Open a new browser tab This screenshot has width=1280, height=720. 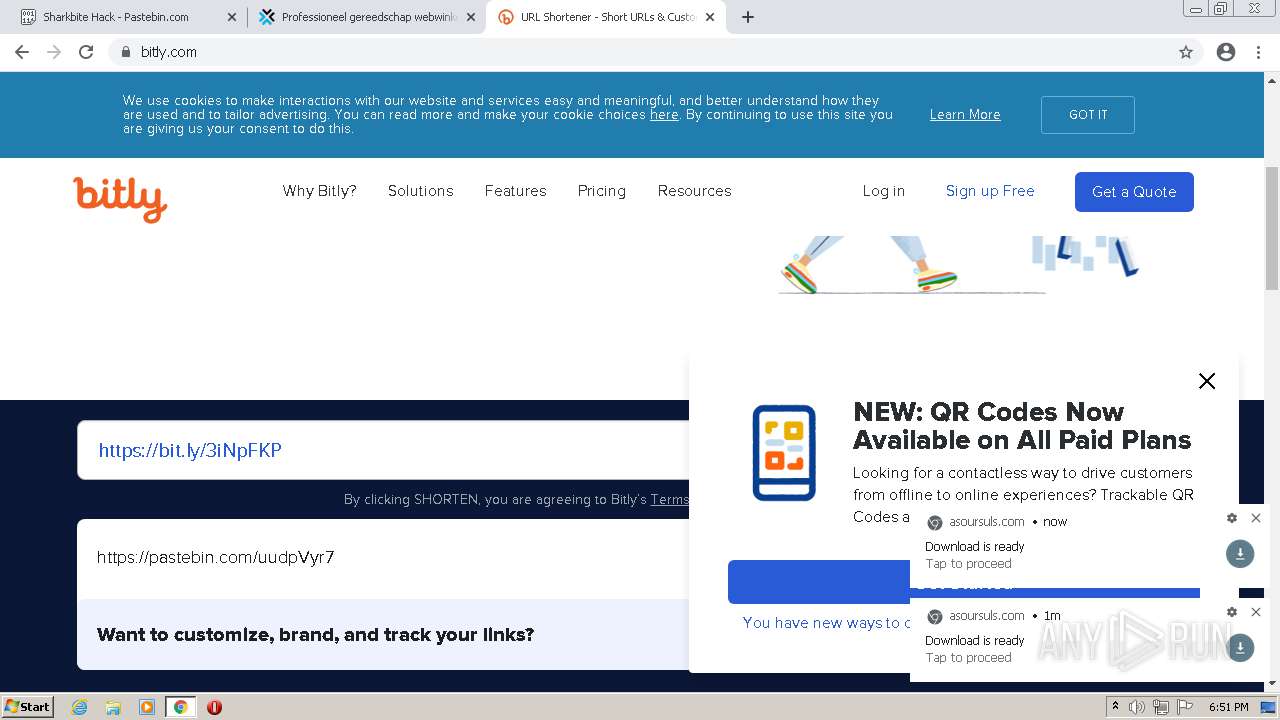pyautogui.click(x=748, y=17)
